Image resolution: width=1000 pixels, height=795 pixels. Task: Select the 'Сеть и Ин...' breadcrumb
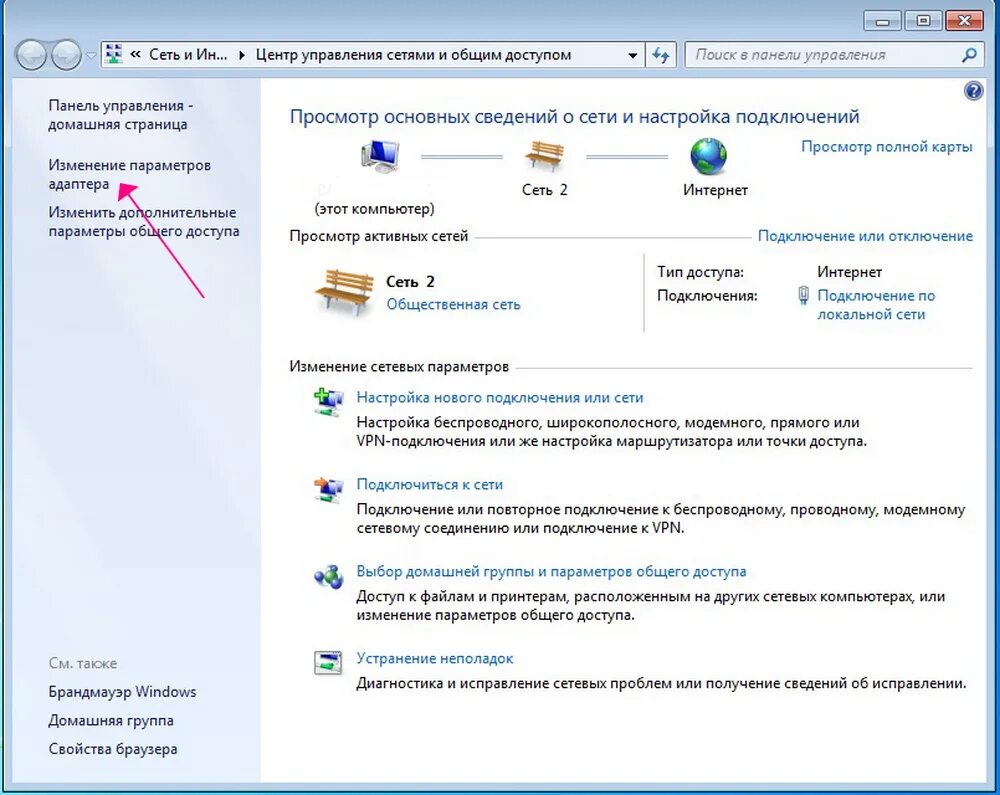[188, 55]
